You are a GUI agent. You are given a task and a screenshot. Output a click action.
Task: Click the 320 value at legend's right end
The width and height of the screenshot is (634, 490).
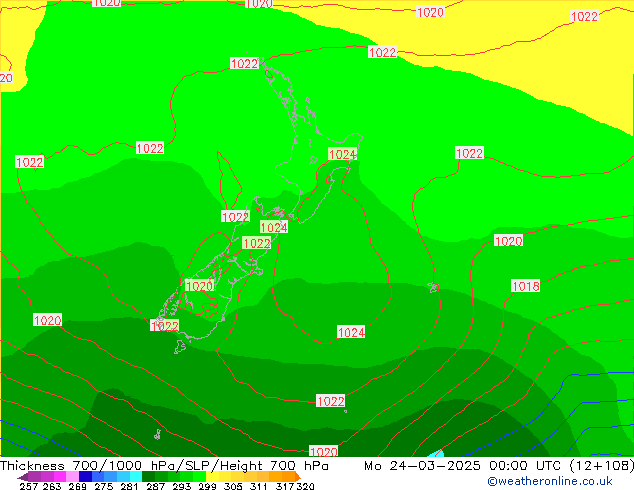(306, 486)
